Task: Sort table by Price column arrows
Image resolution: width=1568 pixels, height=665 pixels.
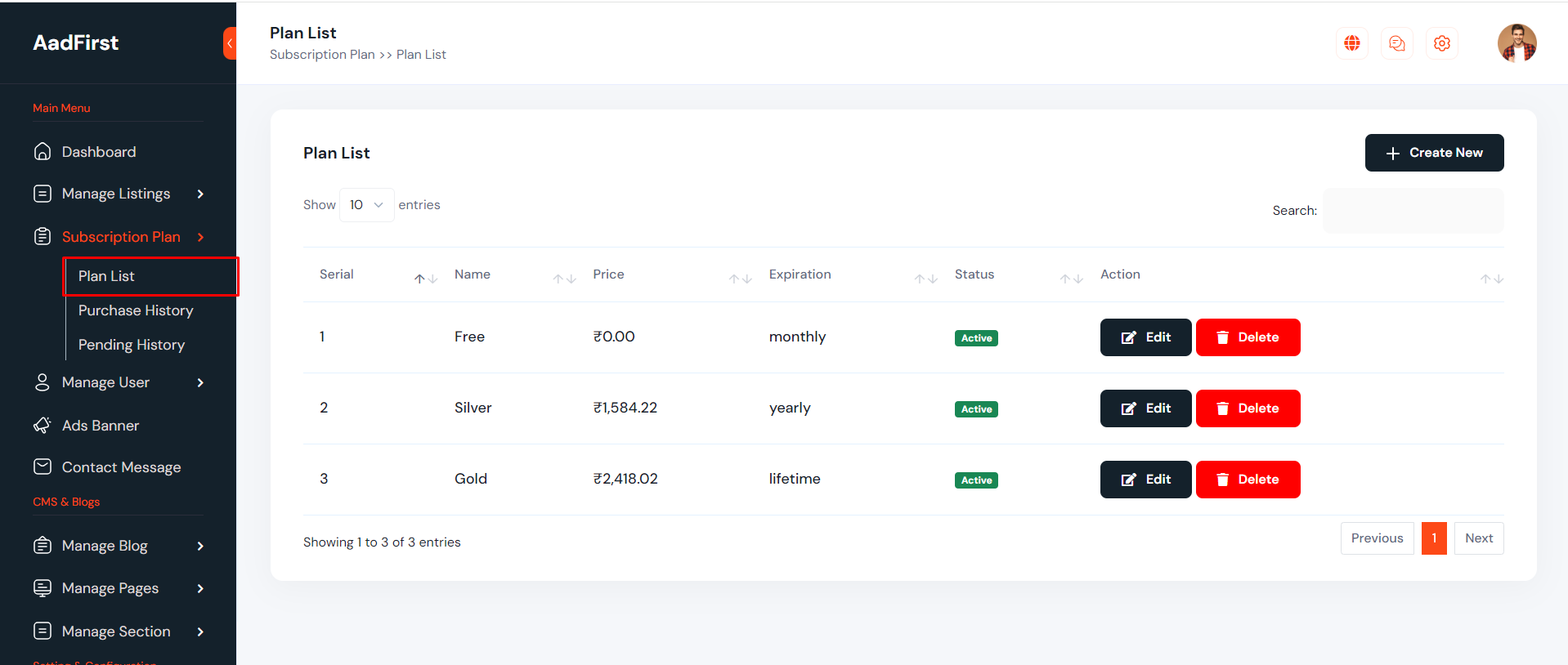Action: [x=740, y=279]
